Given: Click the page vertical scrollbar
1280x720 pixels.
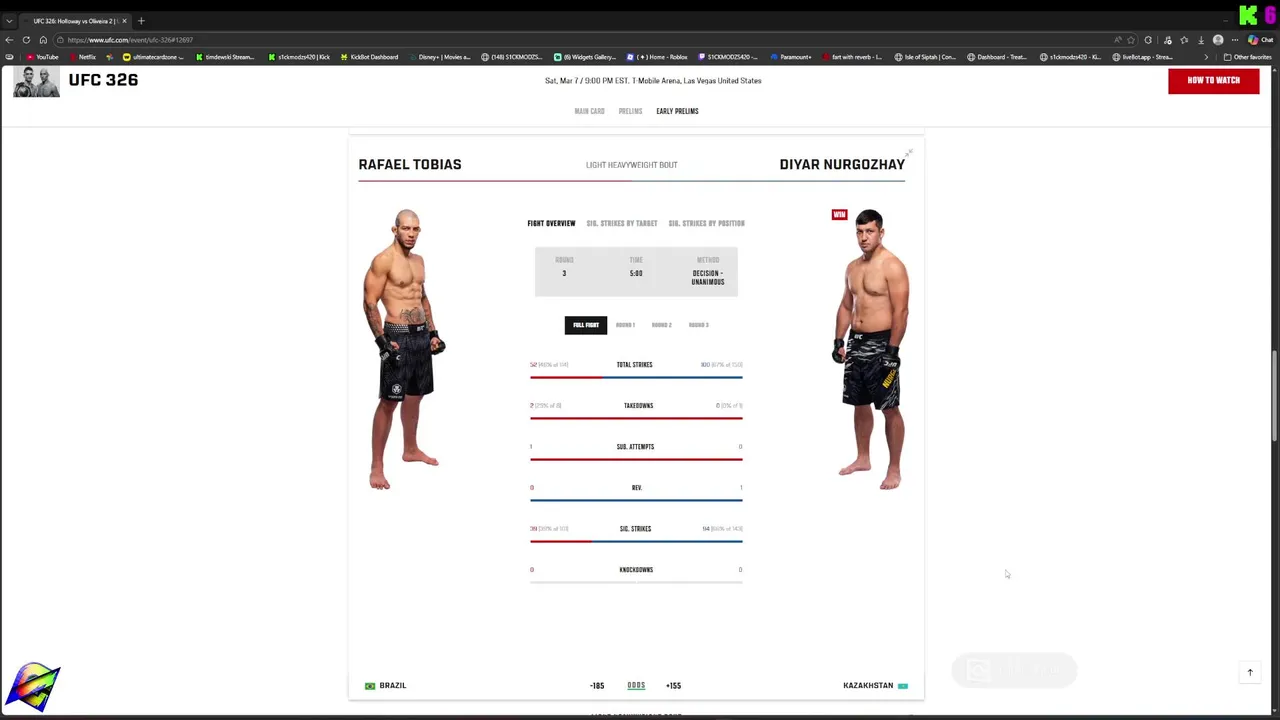Looking at the screenshot, I should (x=1275, y=395).
